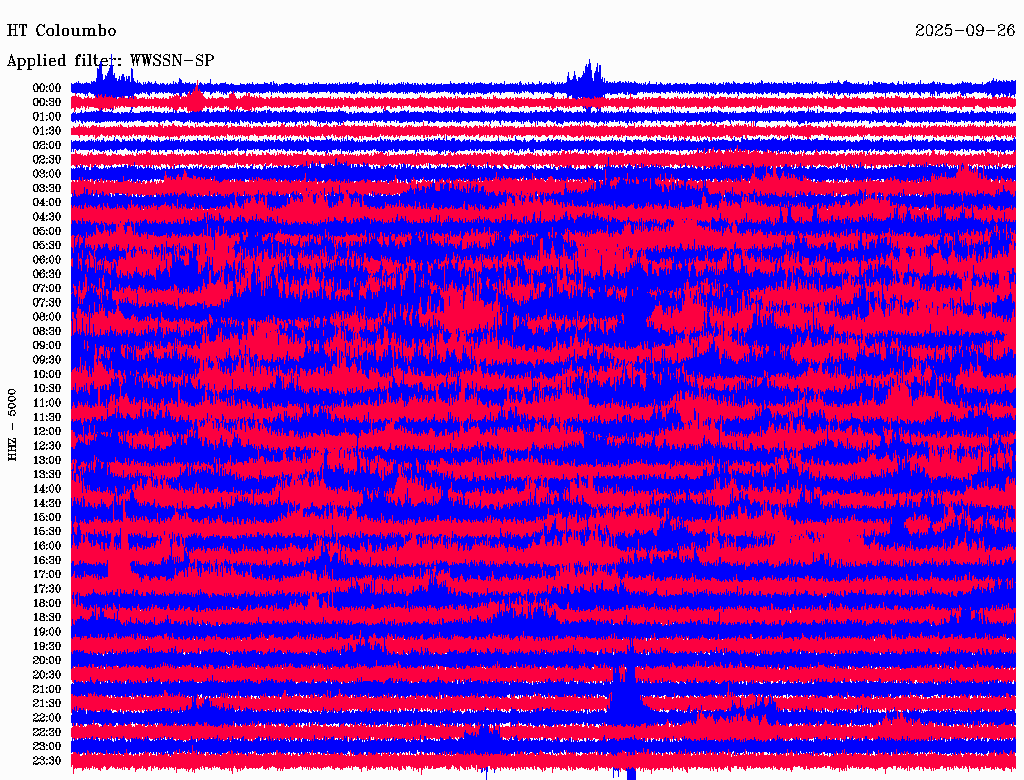
Task: Select the 03:30 time row label
Action: pyautogui.click(x=47, y=188)
